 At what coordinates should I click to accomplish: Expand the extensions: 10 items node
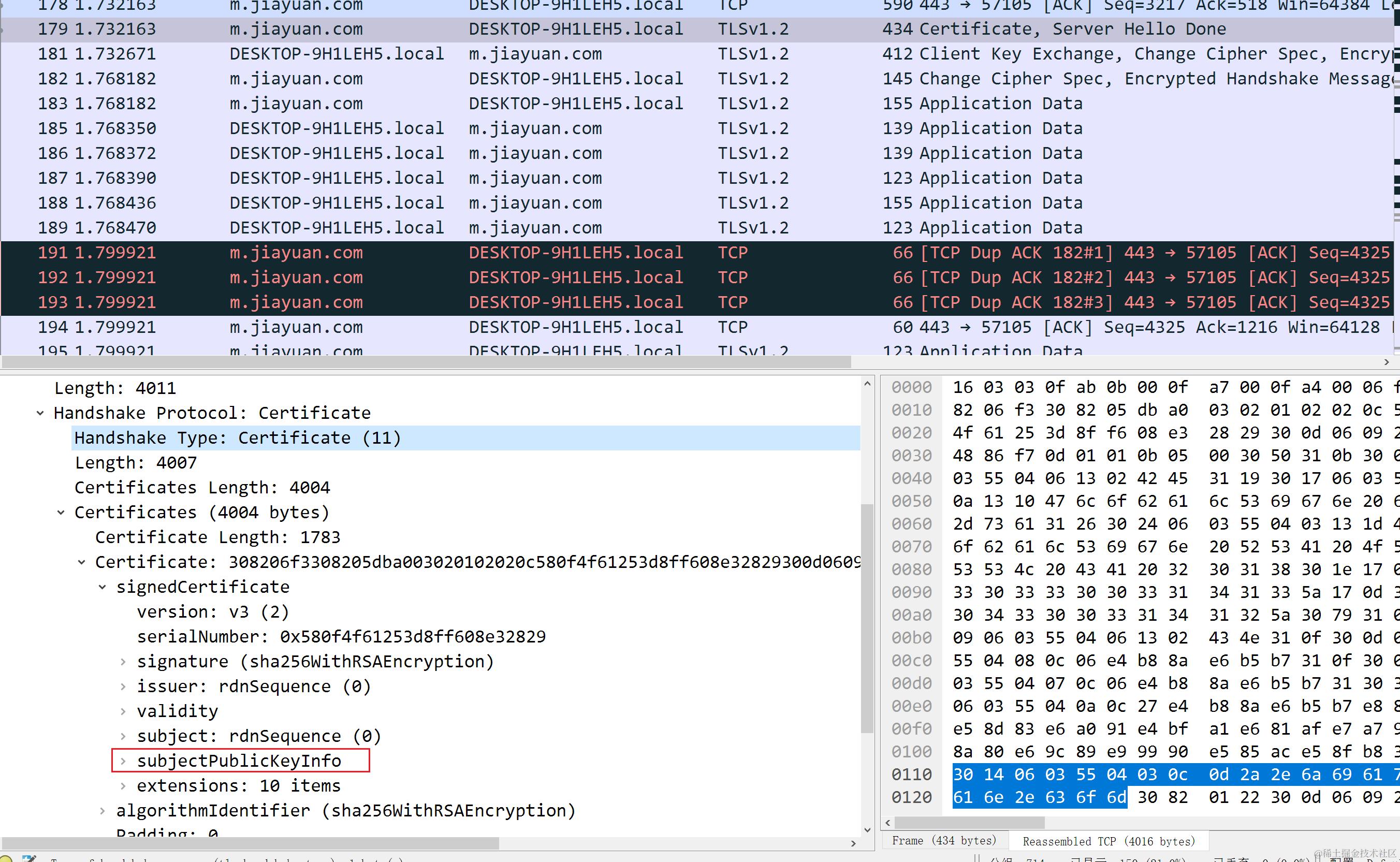click(x=123, y=786)
